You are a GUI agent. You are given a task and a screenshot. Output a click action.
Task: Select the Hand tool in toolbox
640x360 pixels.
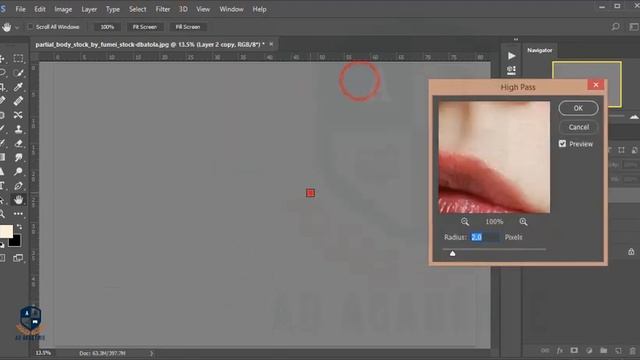(x=18, y=200)
